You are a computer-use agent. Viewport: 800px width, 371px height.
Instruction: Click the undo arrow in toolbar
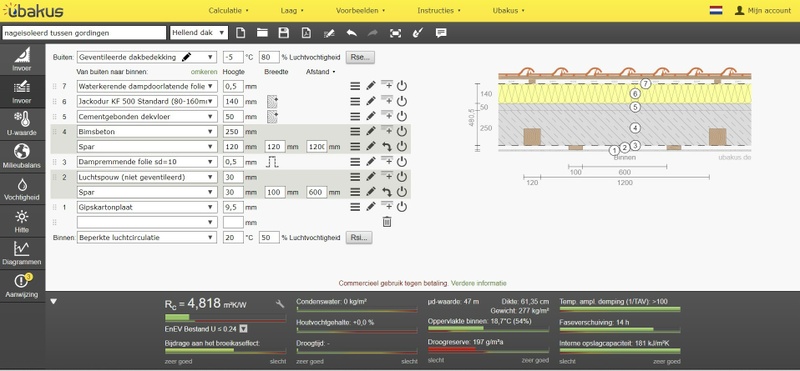pyautogui.click(x=352, y=33)
